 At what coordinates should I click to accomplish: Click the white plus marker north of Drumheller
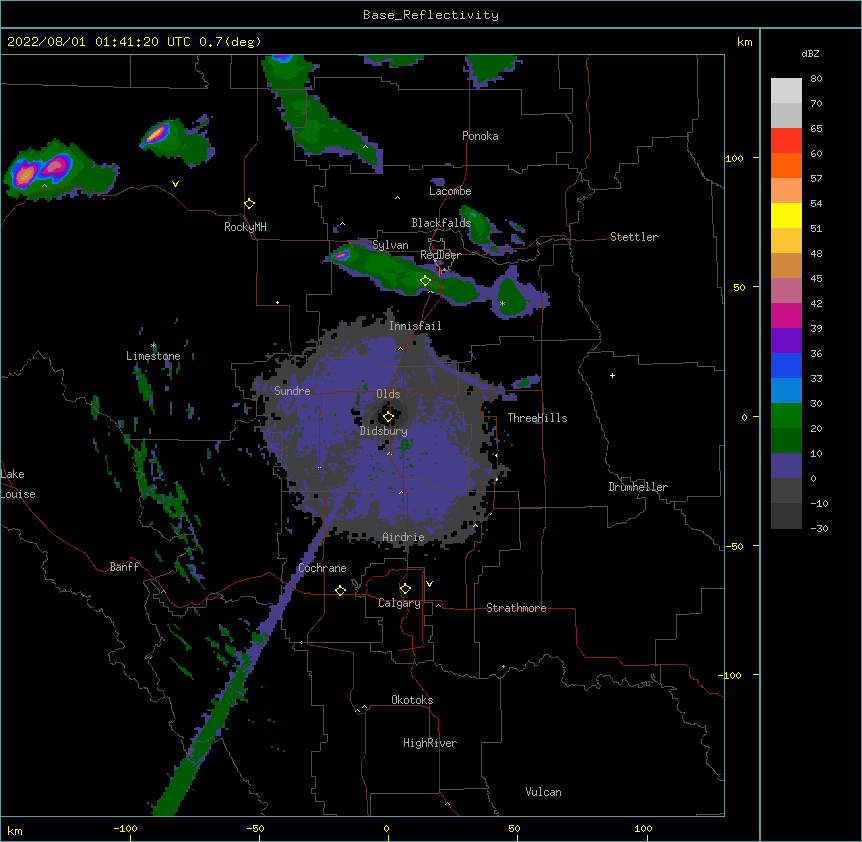612,375
